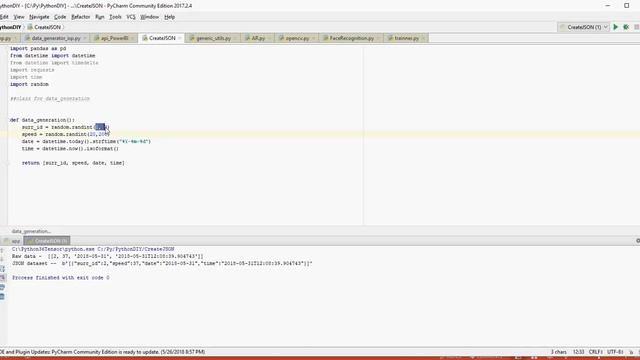The image size is (640, 360).
Task: Open the Navigate menu
Action: pos(39,17)
